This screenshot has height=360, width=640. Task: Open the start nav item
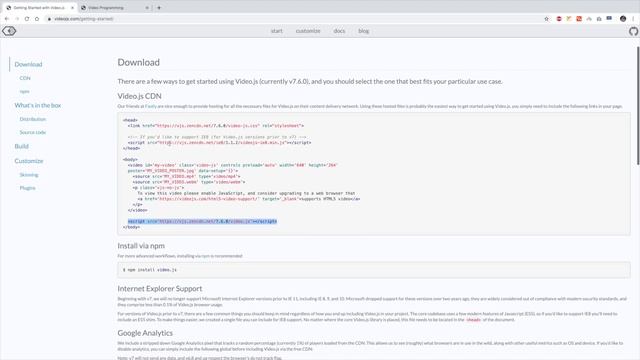pos(276,31)
